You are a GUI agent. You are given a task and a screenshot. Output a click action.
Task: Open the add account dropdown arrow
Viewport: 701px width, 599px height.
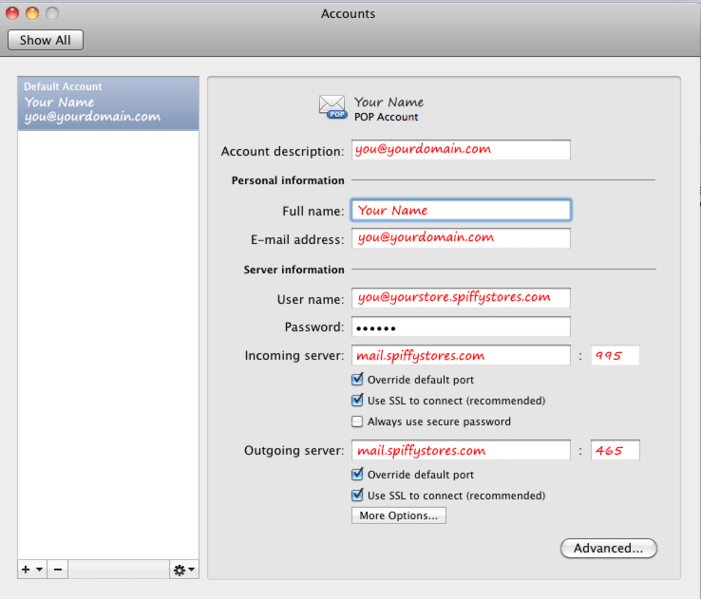39,569
